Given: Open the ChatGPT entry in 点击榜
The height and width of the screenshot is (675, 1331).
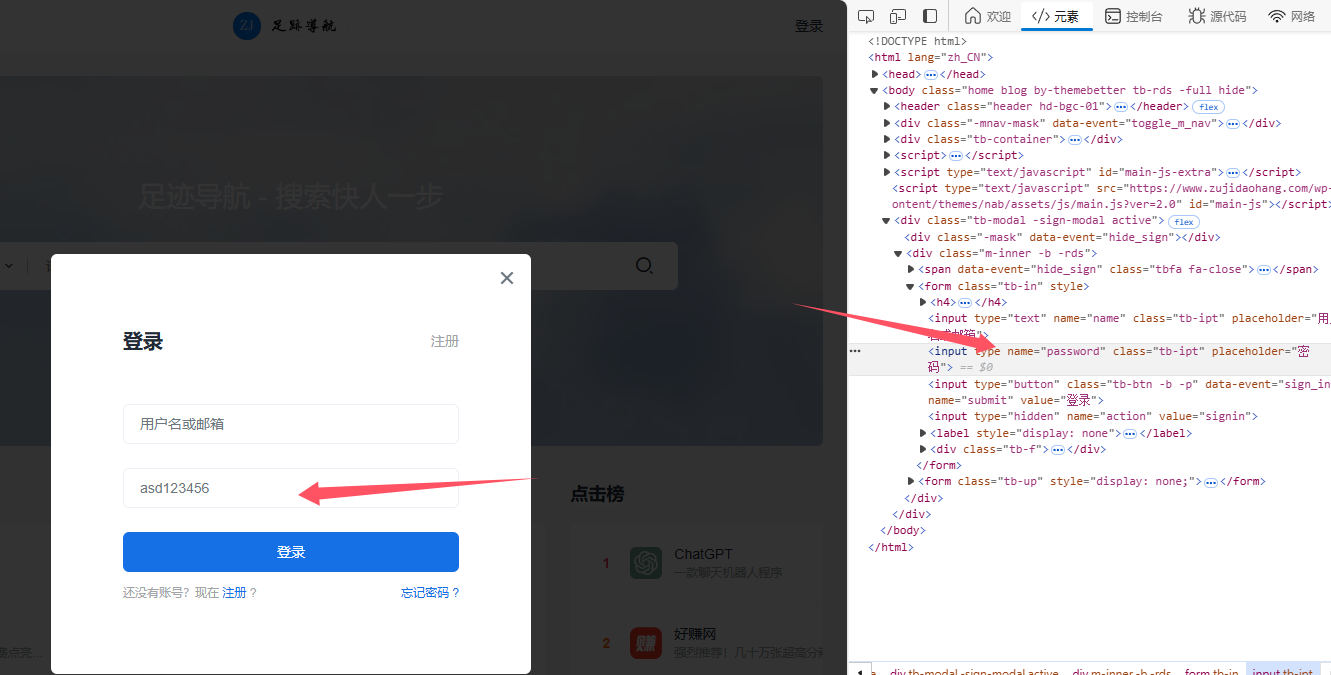Looking at the screenshot, I should [x=704, y=554].
